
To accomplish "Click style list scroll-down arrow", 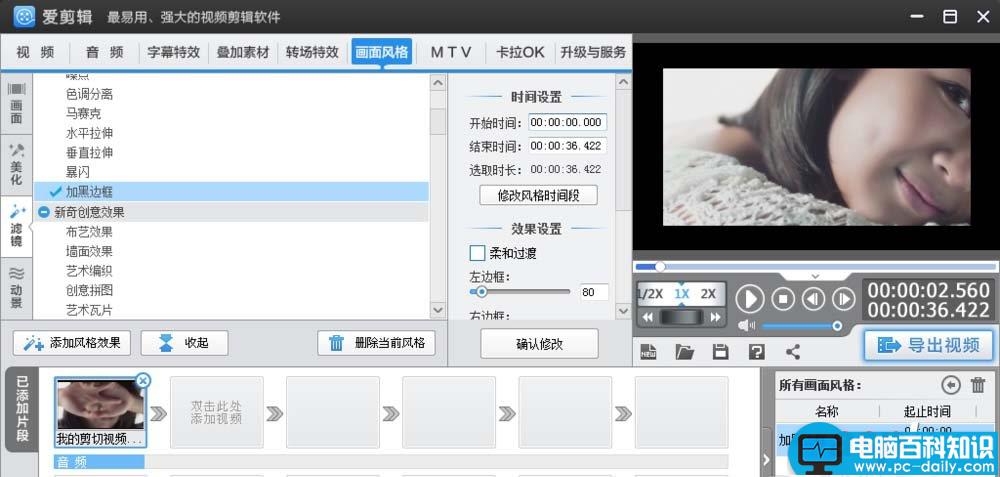I will pyautogui.click(x=438, y=310).
